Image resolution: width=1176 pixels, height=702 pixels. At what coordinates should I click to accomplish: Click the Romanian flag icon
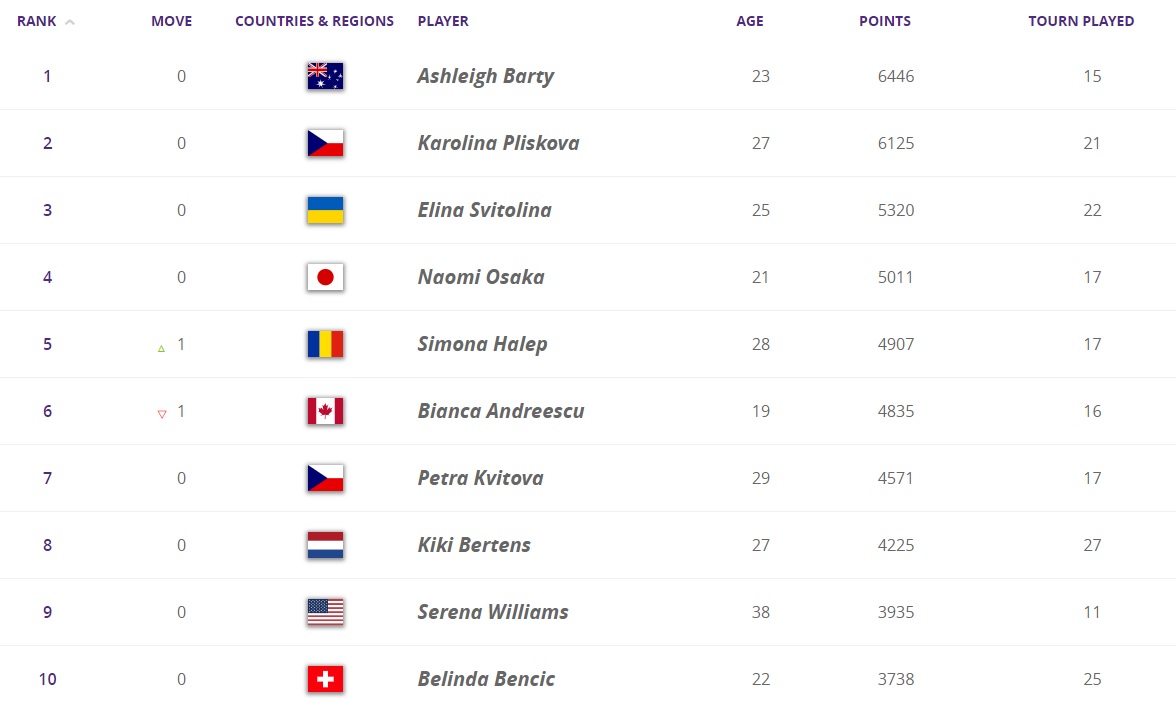[x=325, y=344]
